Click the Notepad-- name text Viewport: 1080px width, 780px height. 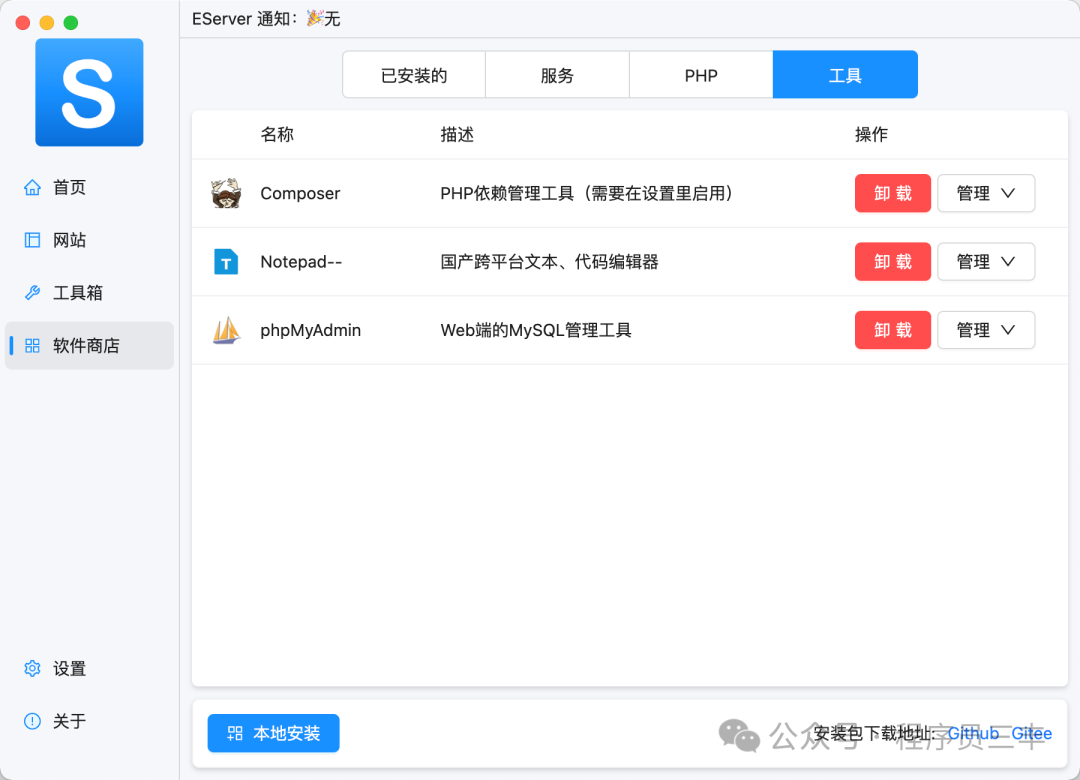click(301, 262)
